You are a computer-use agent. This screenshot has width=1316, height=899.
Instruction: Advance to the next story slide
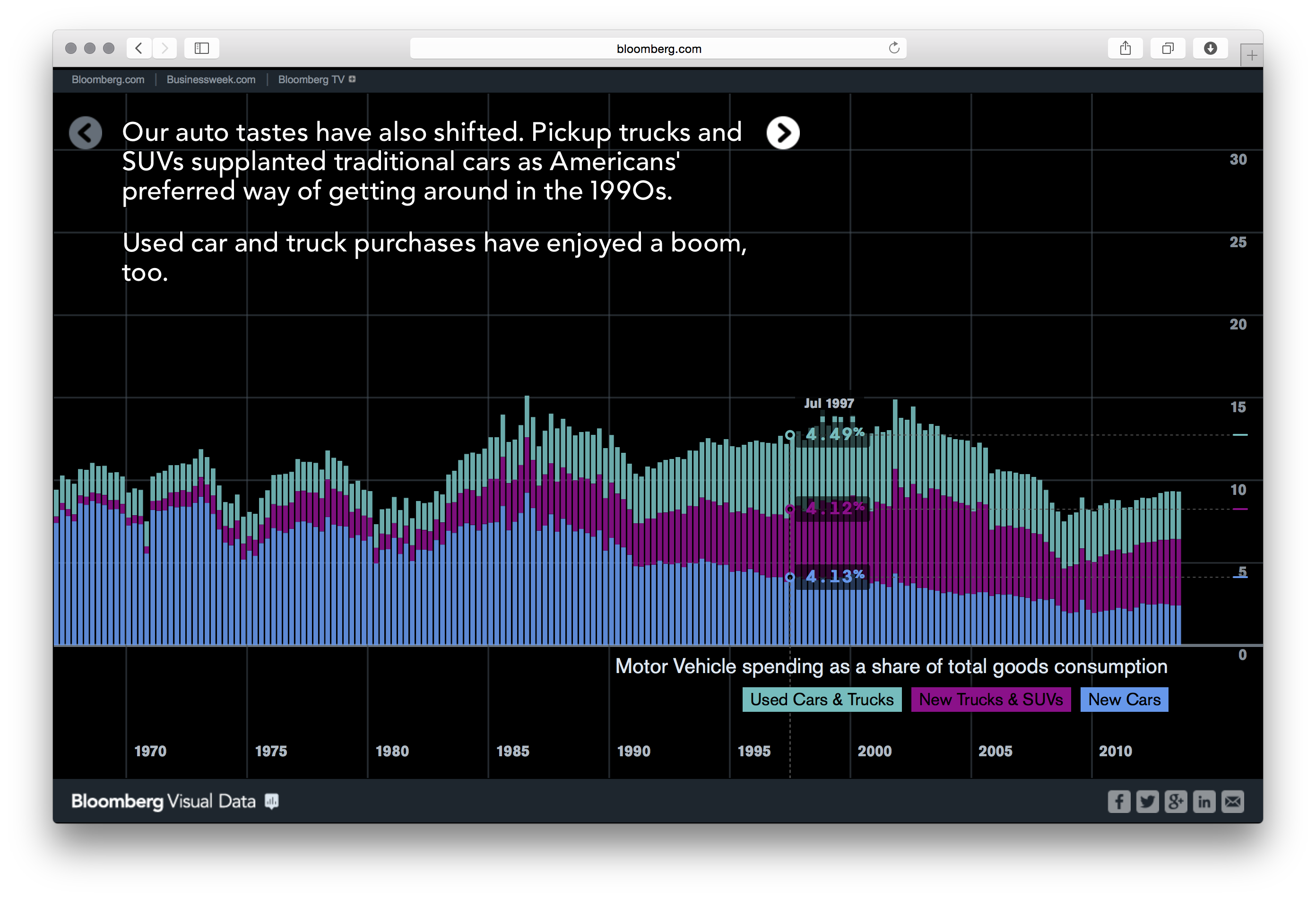click(x=784, y=132)
